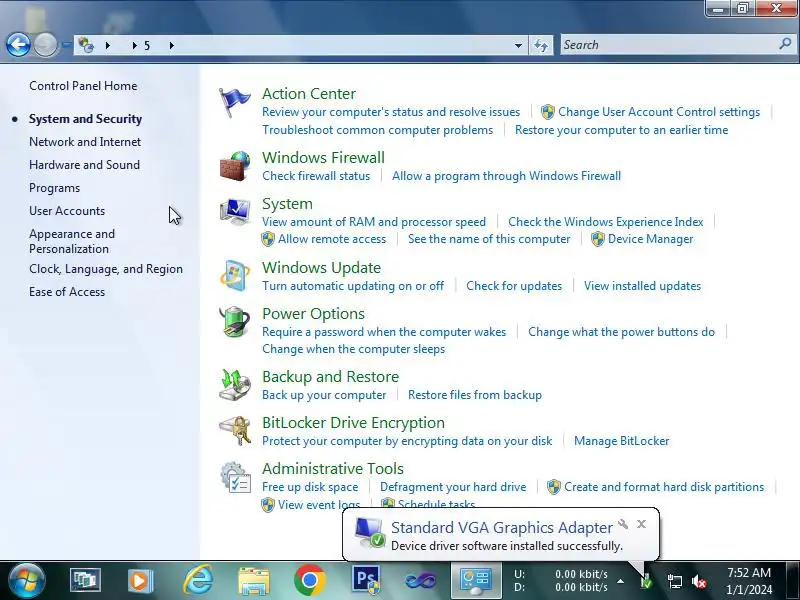The image size is (800, 600).
Task: Open notification options wrench icon
Action: [x=623, y=523]
